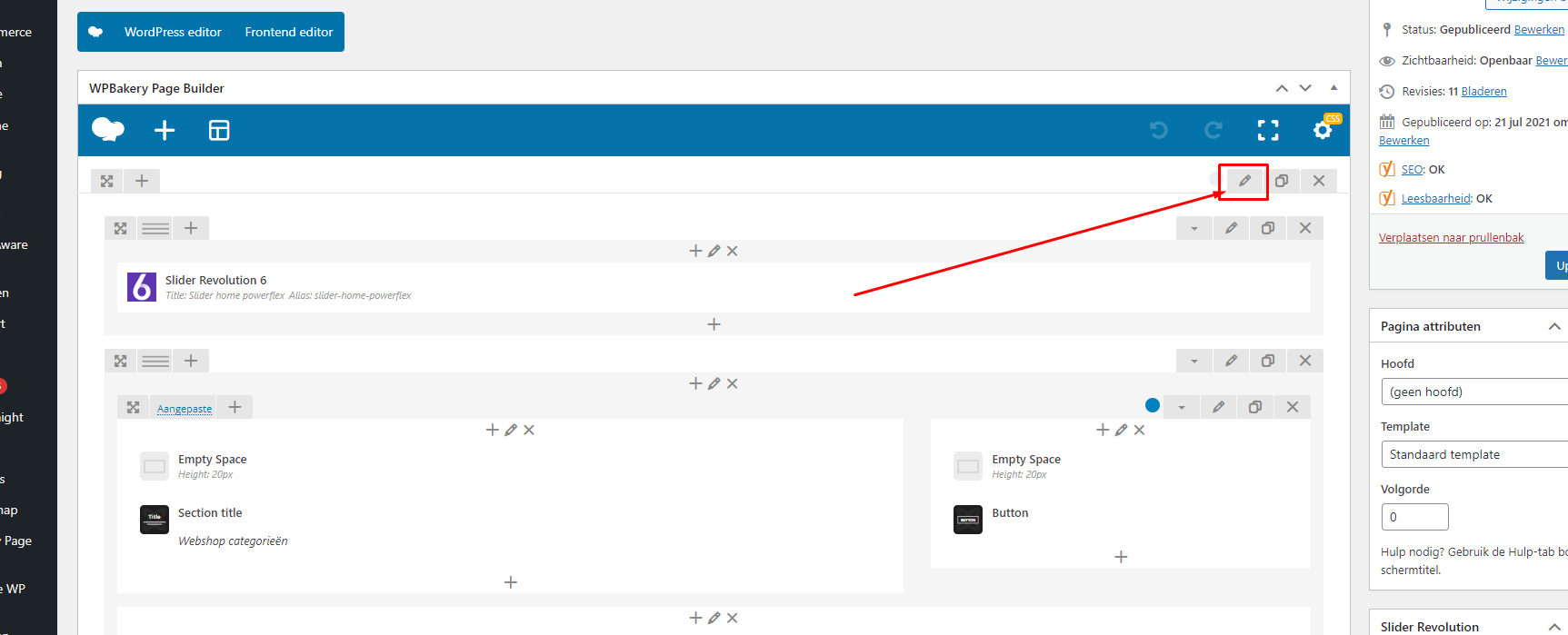Clone the Slider Revolution row
The width and height of the screenshot is (1568, 635).
pyautogui.click(x=1268, y=228)
